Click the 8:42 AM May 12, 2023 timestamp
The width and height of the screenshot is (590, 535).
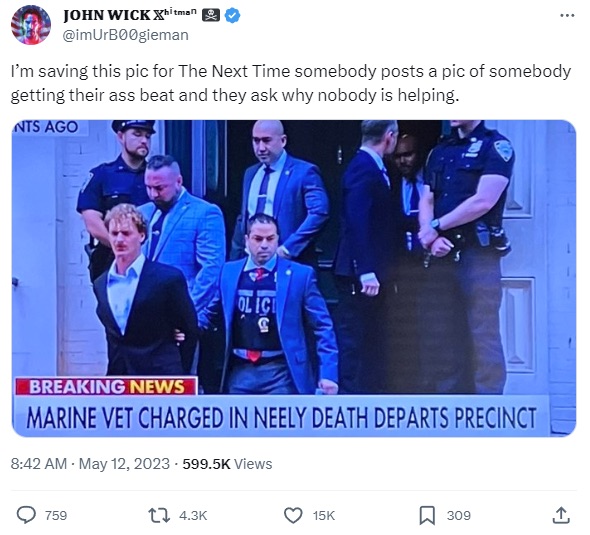90,464
